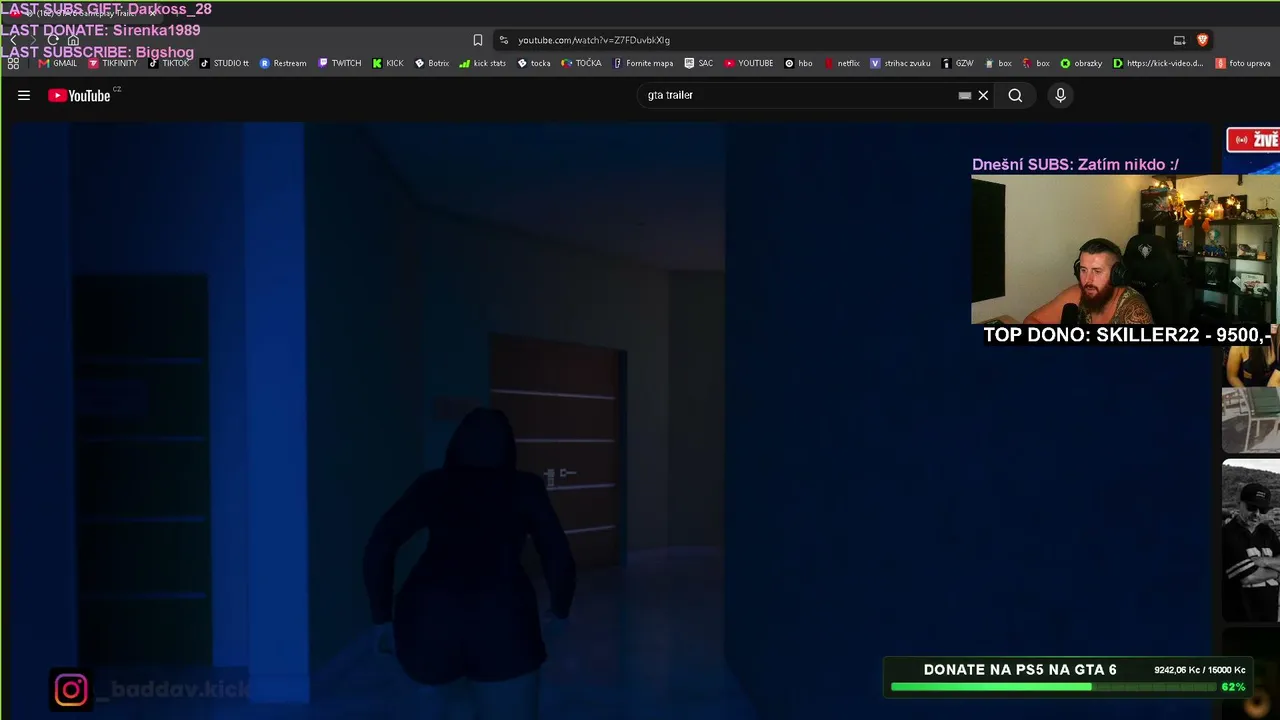Viewport: 1280px width, 720px height.
Task: Bookmark this page from the address bar
Action: click(x=478, y=40)
